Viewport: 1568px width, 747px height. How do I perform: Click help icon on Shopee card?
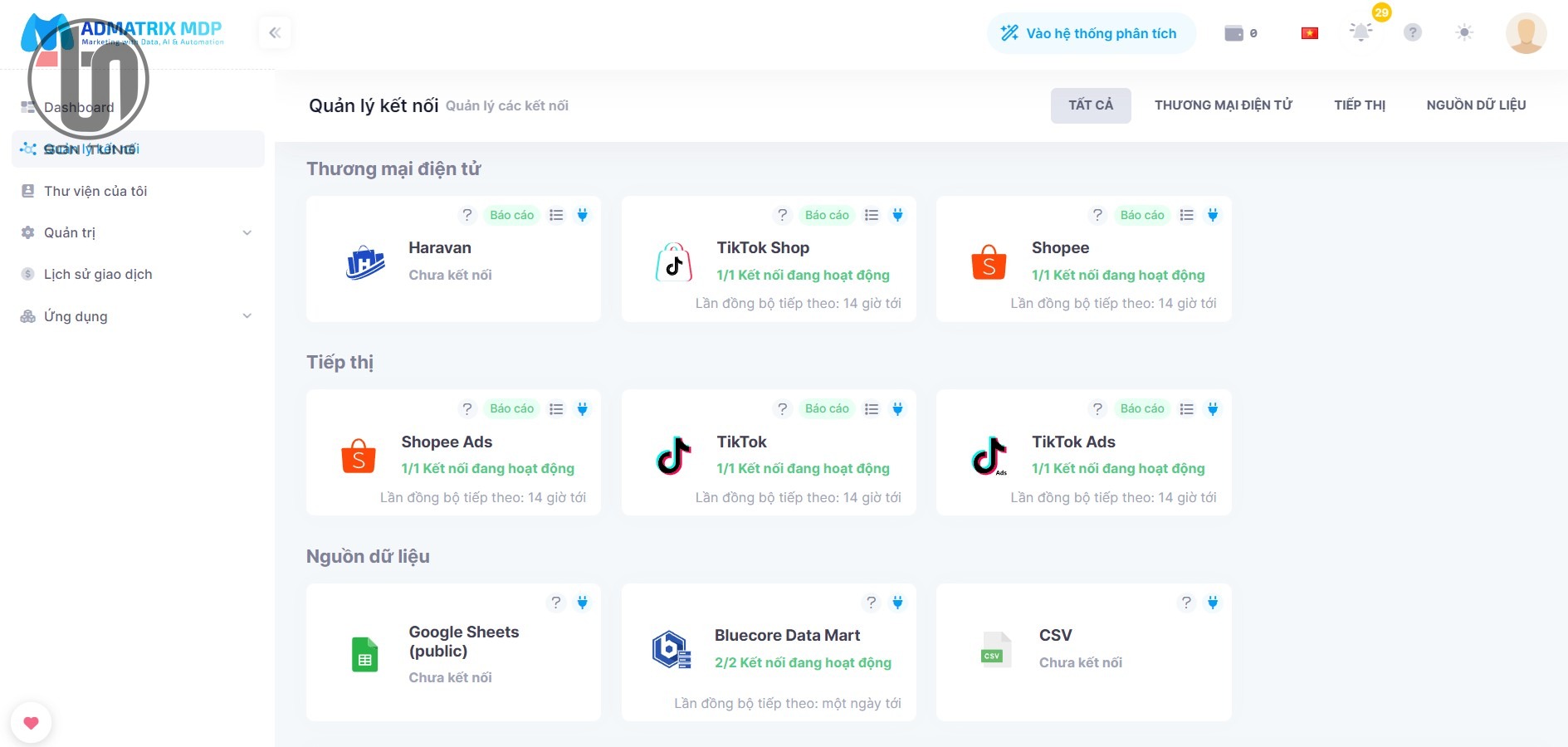1097,215
